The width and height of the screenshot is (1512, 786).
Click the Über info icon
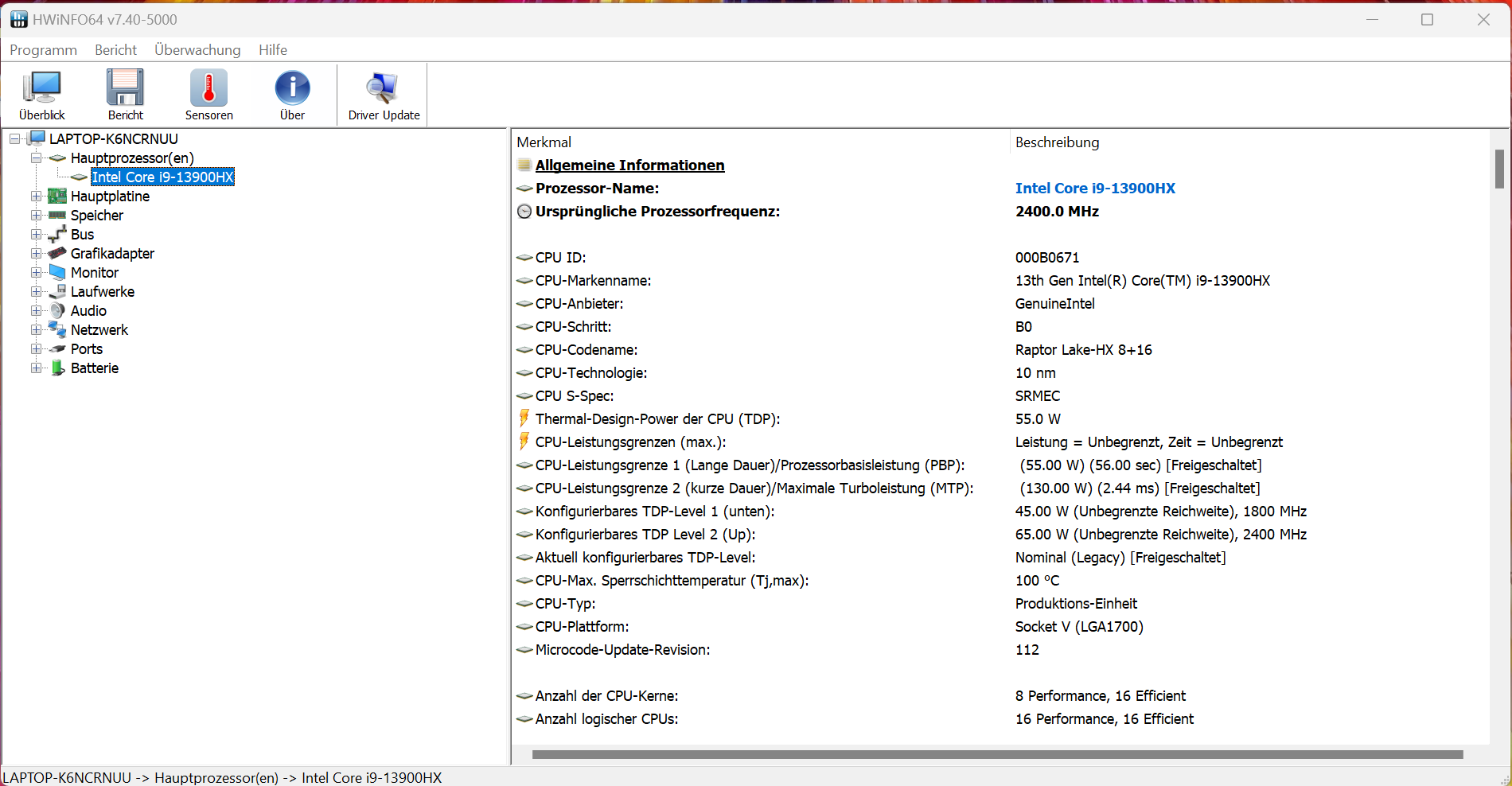[x=292, y=88]
